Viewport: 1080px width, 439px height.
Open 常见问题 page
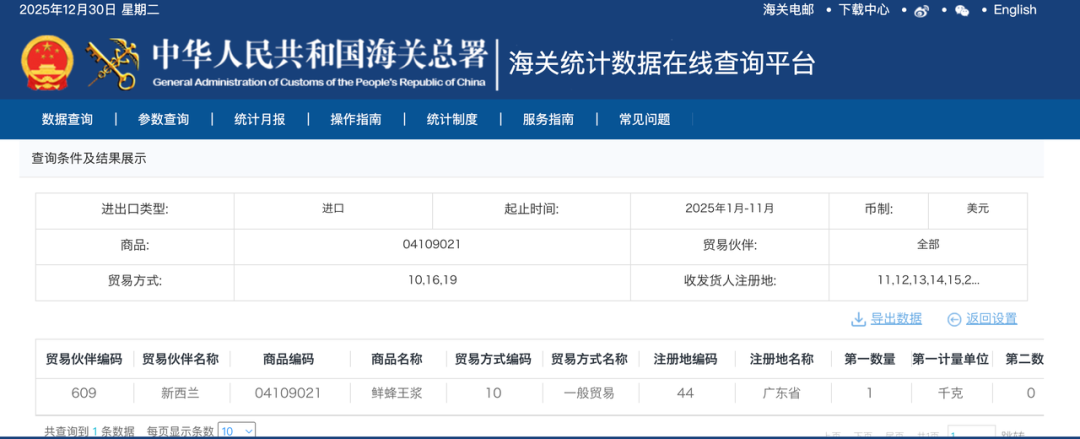pyautogui.click(x=645, y=119)
